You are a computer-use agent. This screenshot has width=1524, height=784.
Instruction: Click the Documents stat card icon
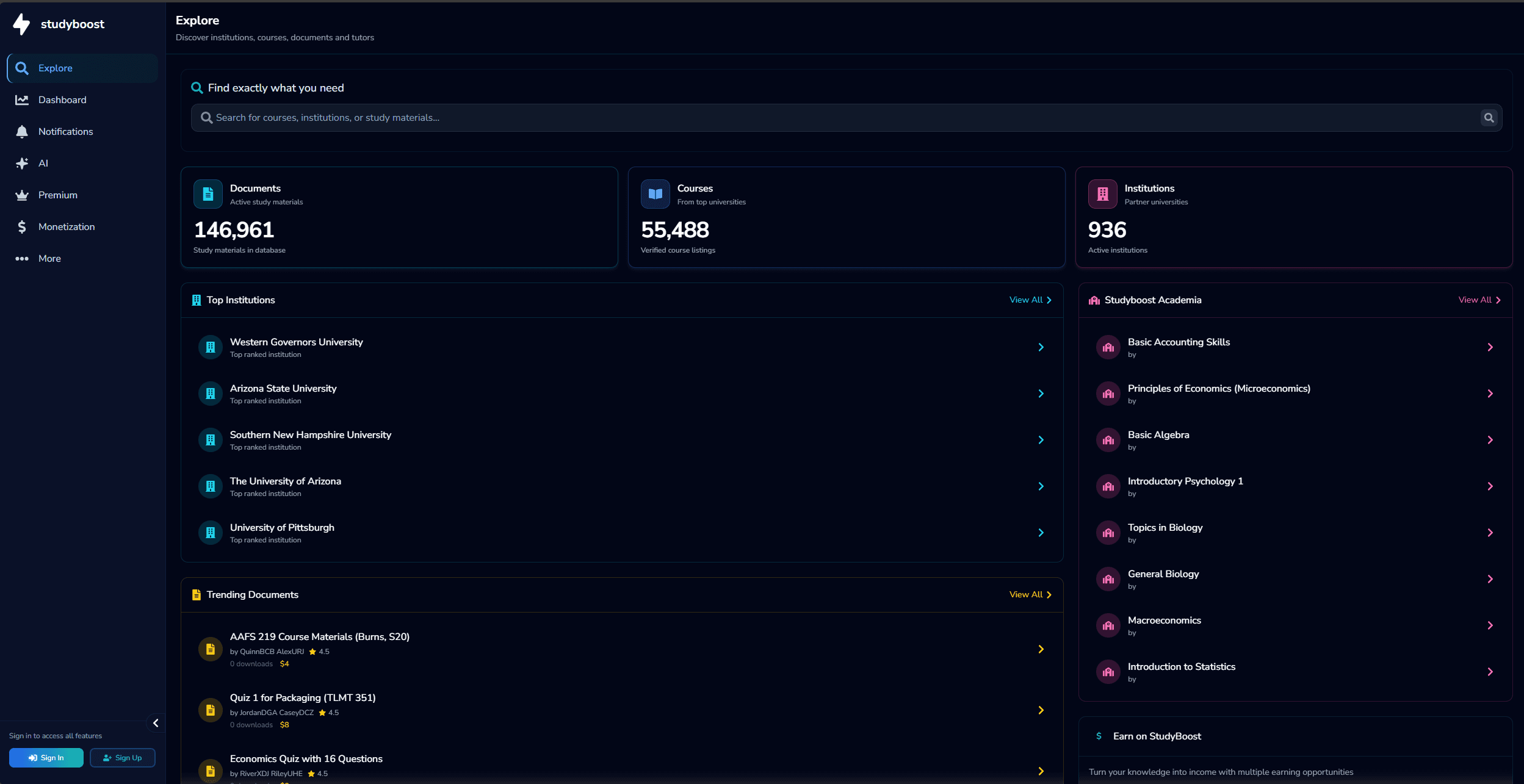pyautogui.click(x=208, y=194)
